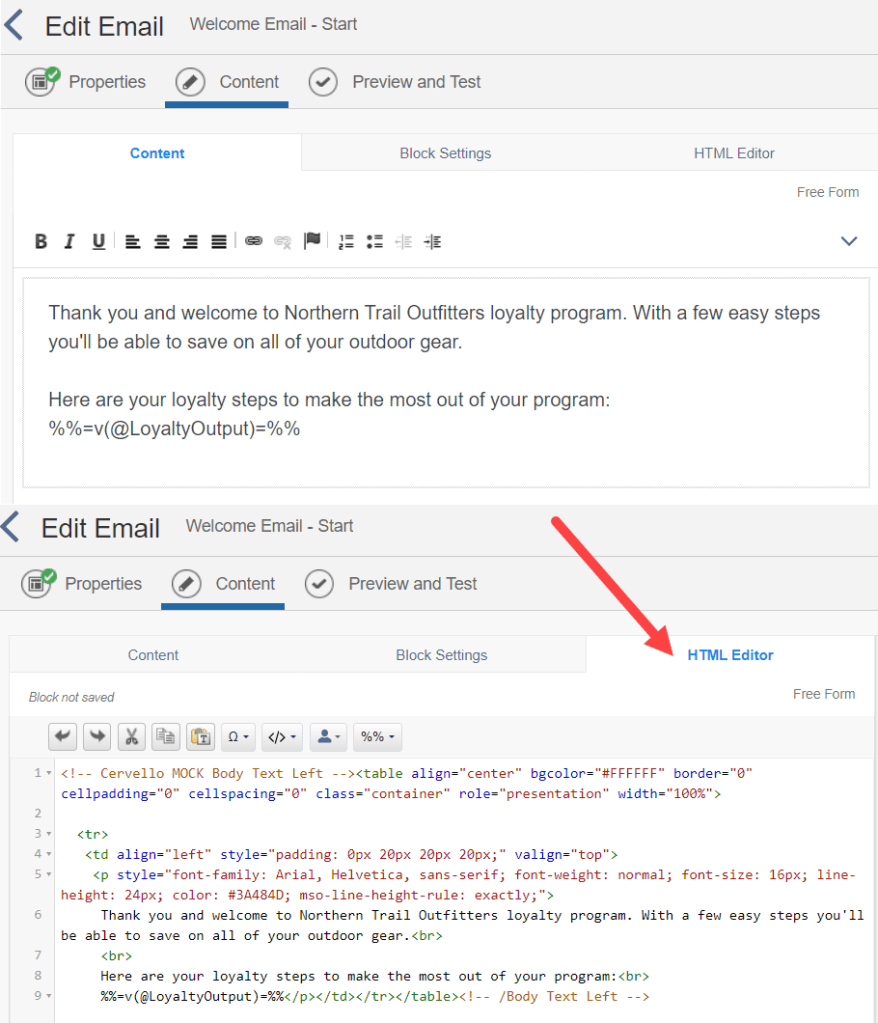The height and width of the screenshot is (1023, 878).
Task: Open the Omega special characters dropdown
Action: pos(238,737)
